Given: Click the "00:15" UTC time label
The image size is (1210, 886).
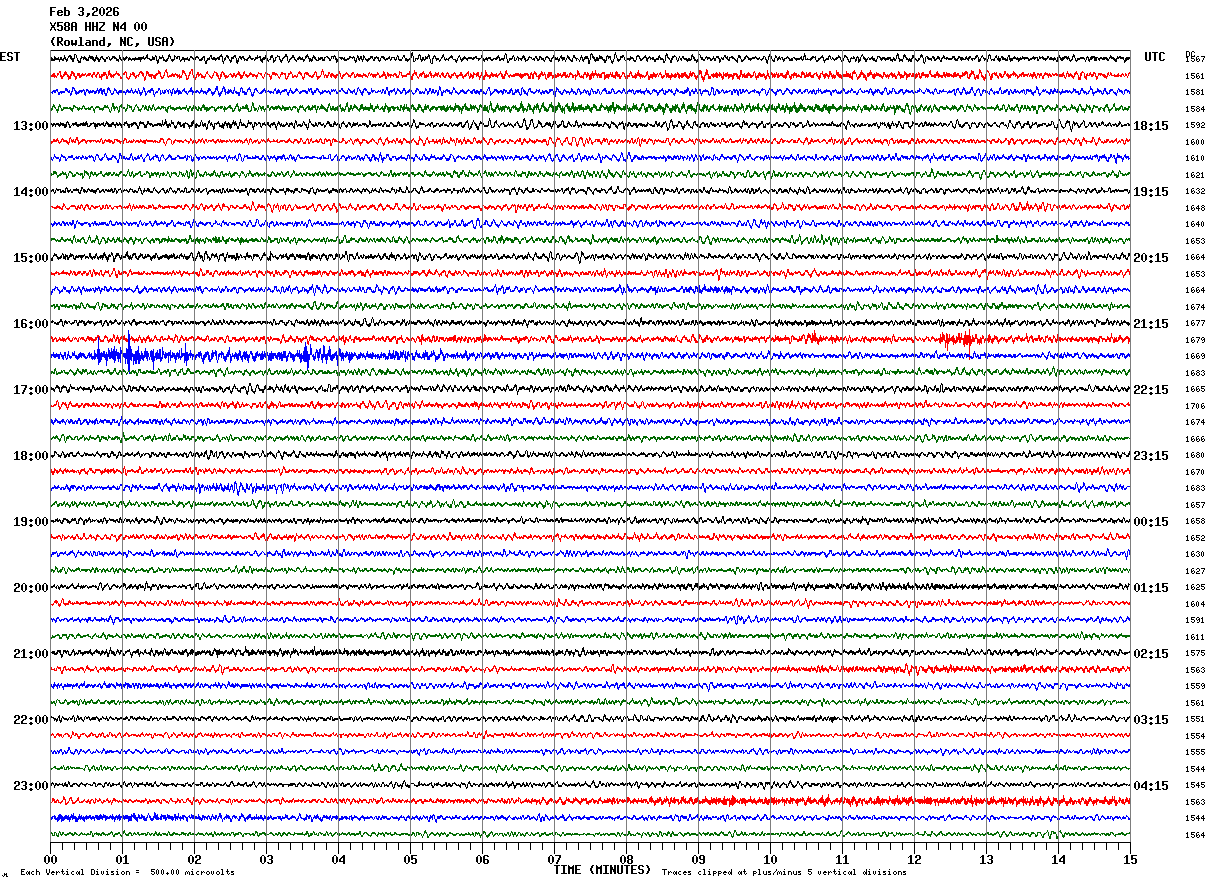Looking at the screenshot, I should pyautogui.click(x=1151, y=522).
